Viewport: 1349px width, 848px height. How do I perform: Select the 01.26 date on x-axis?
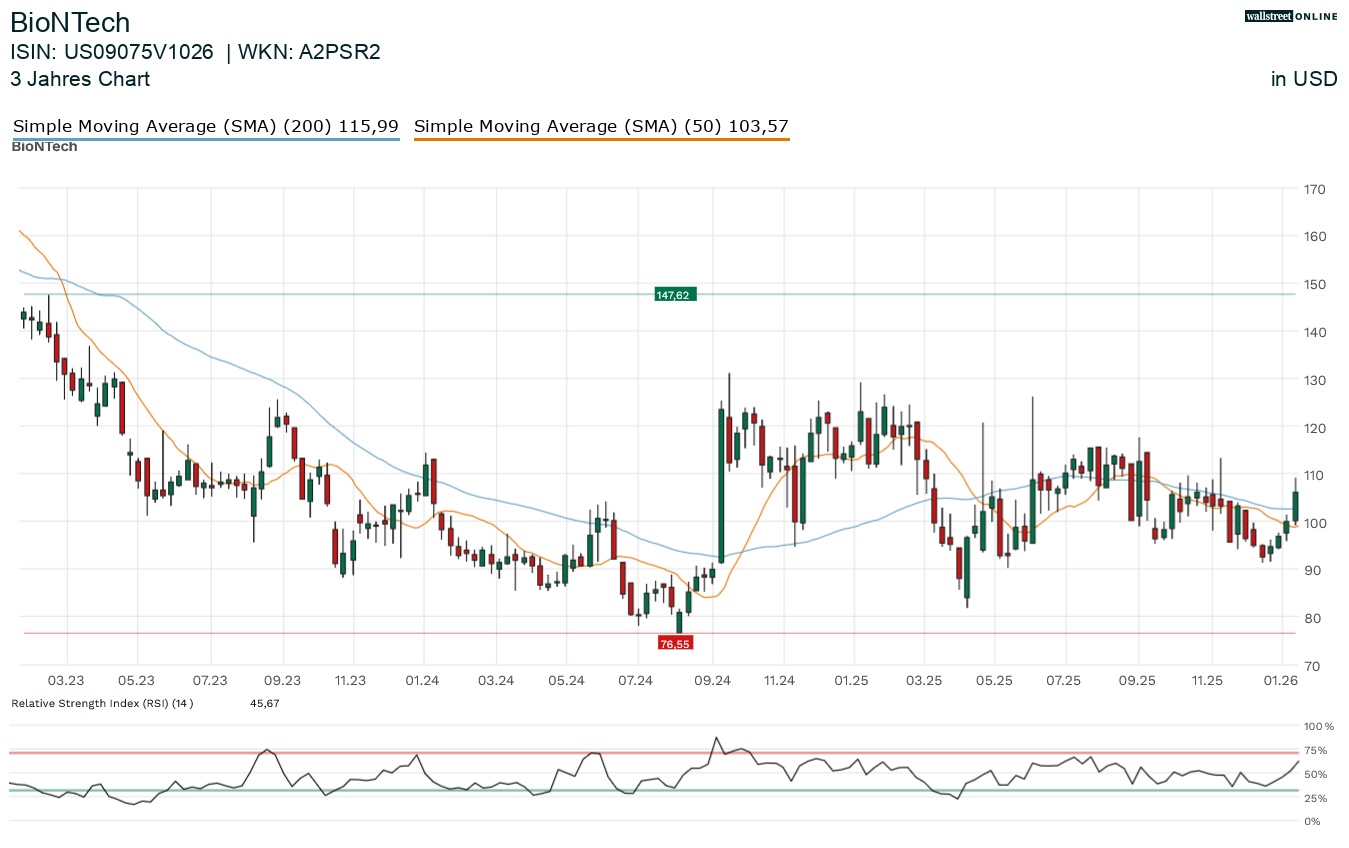coord(1281,680)
